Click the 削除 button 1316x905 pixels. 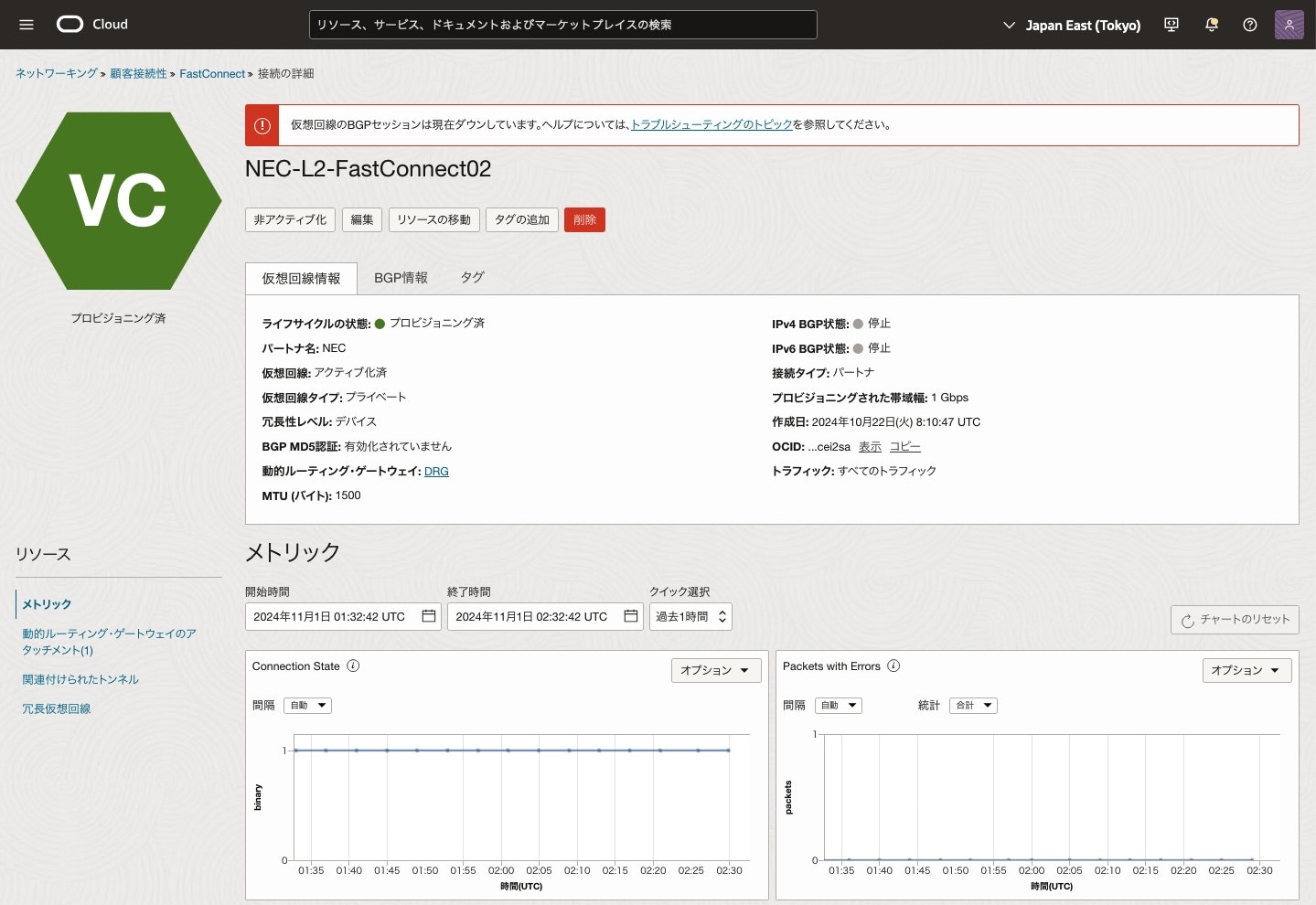(x=584, y=219)
